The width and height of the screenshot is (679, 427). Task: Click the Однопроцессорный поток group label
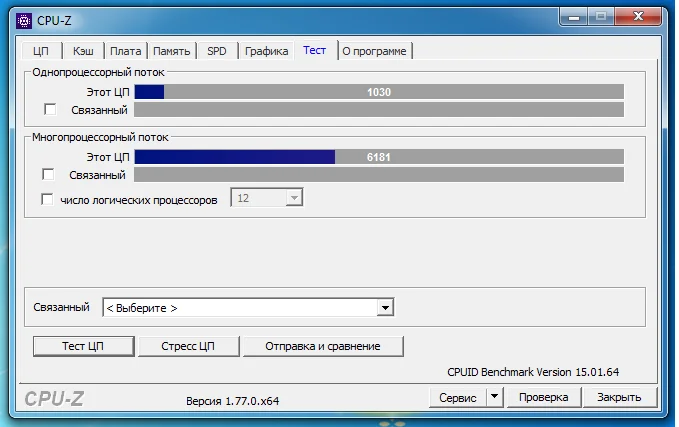tap(98, 72)
